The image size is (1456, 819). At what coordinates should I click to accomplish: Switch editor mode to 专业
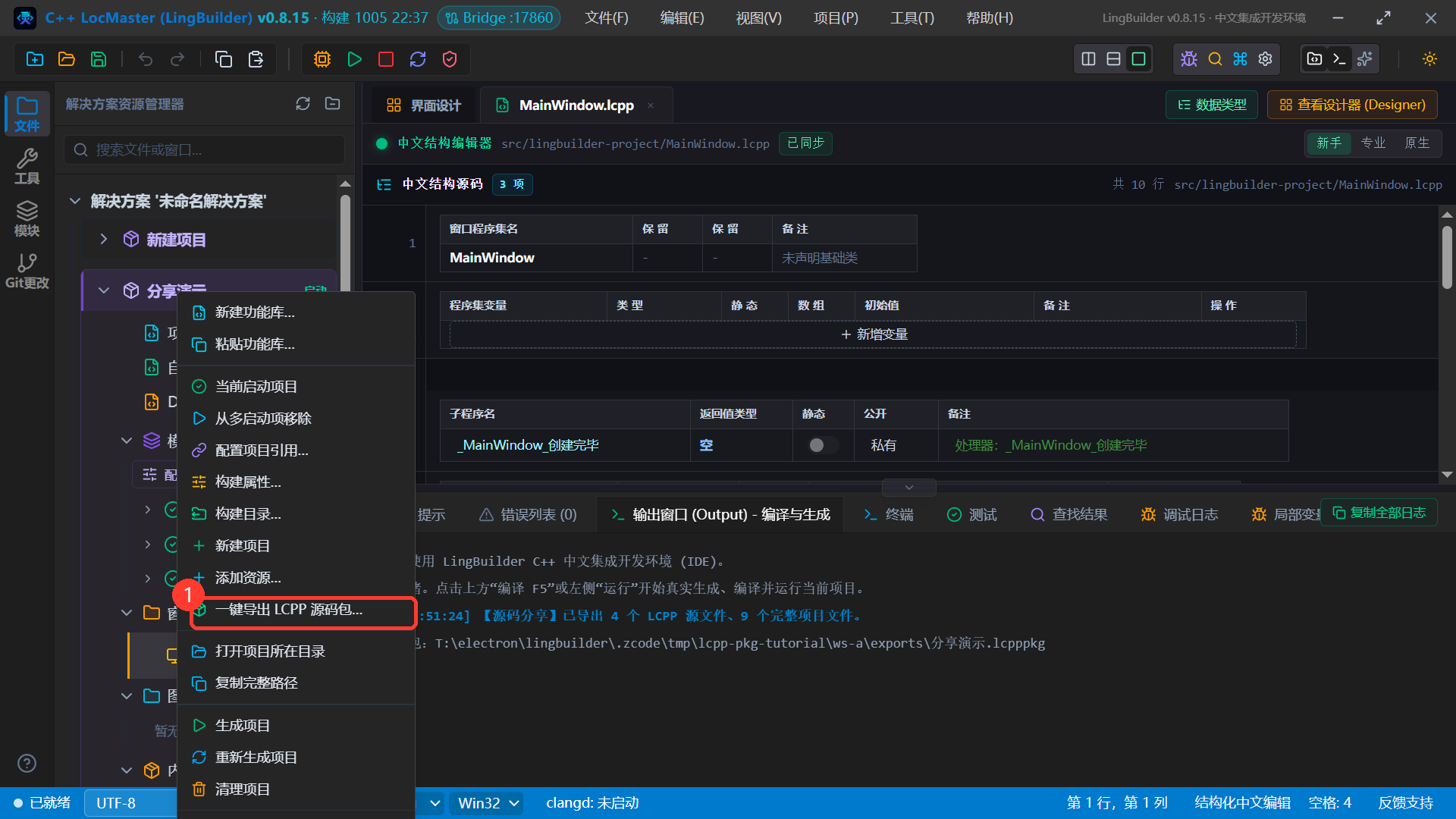(1373, 143)
